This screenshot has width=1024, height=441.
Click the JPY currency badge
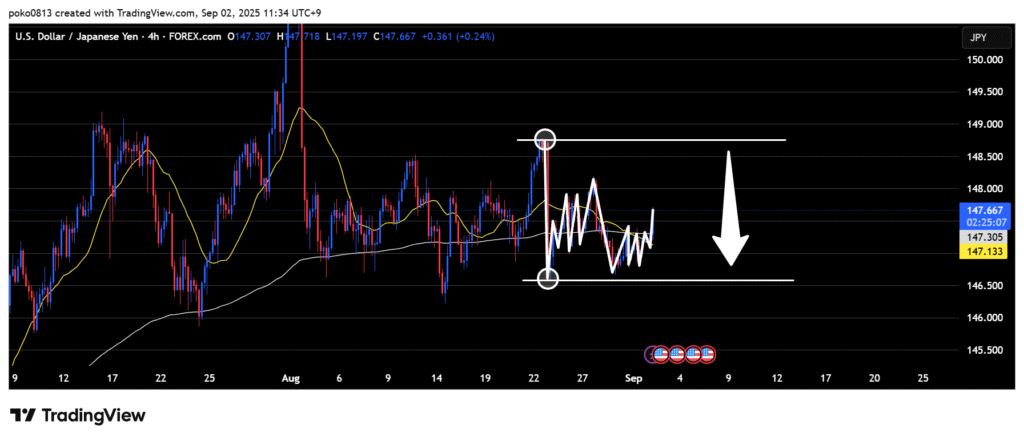(979, 37)
